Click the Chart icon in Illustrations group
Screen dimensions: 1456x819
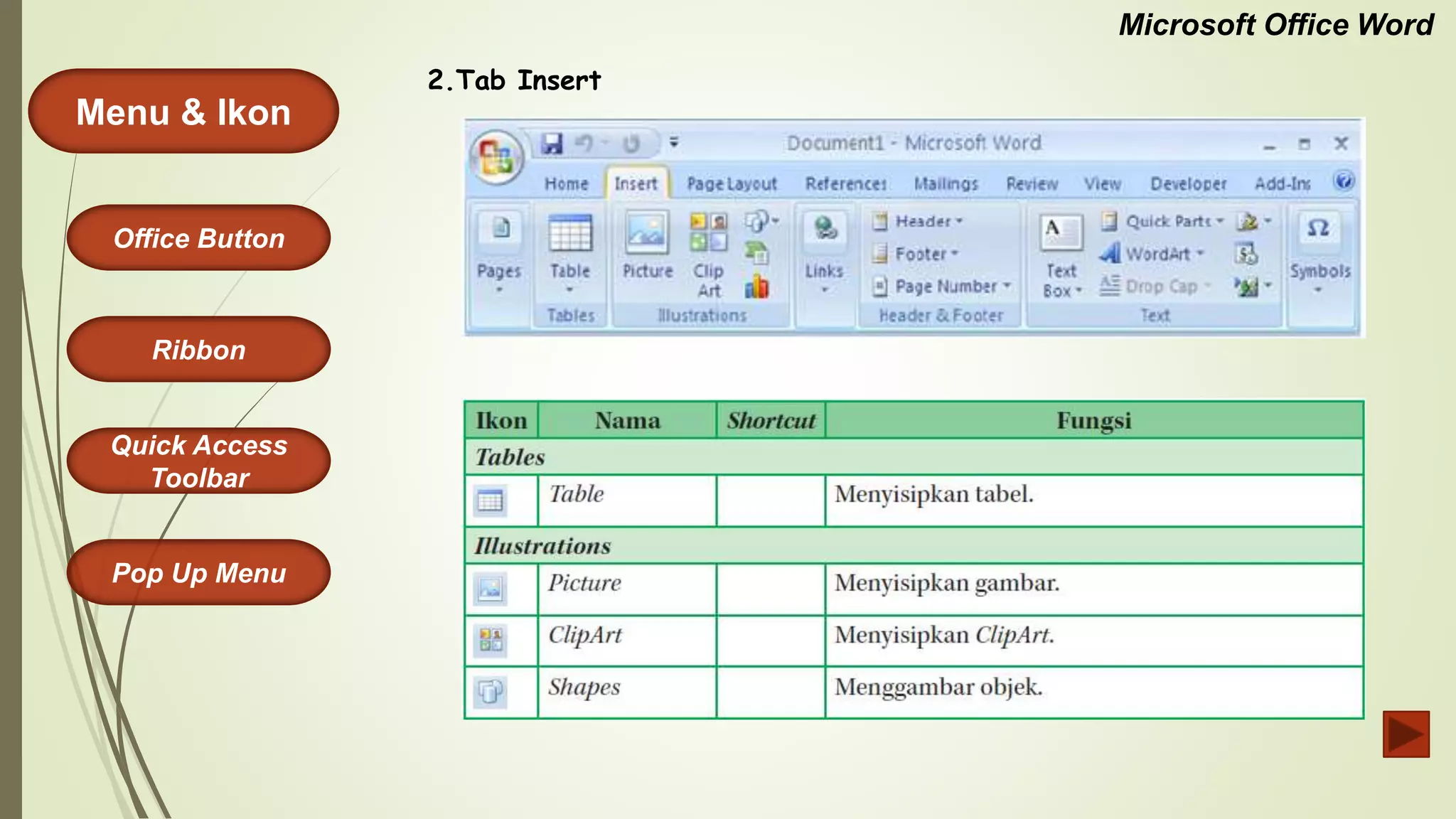point(756,287)
